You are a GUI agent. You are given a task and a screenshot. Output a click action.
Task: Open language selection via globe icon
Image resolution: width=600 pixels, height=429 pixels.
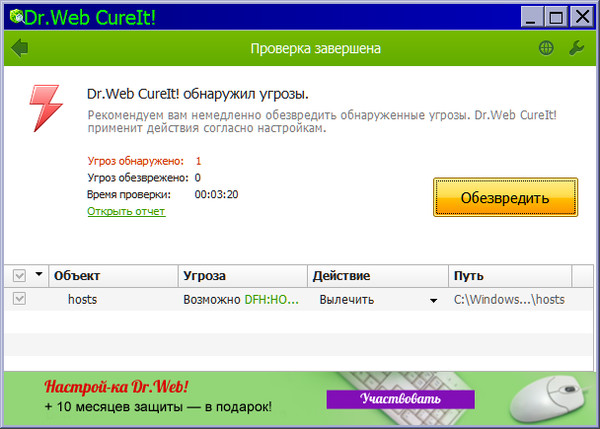pos(546,48)
